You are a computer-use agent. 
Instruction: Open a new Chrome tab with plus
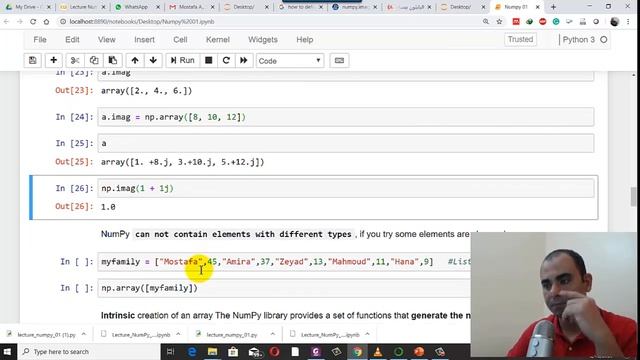pos(553,7)
